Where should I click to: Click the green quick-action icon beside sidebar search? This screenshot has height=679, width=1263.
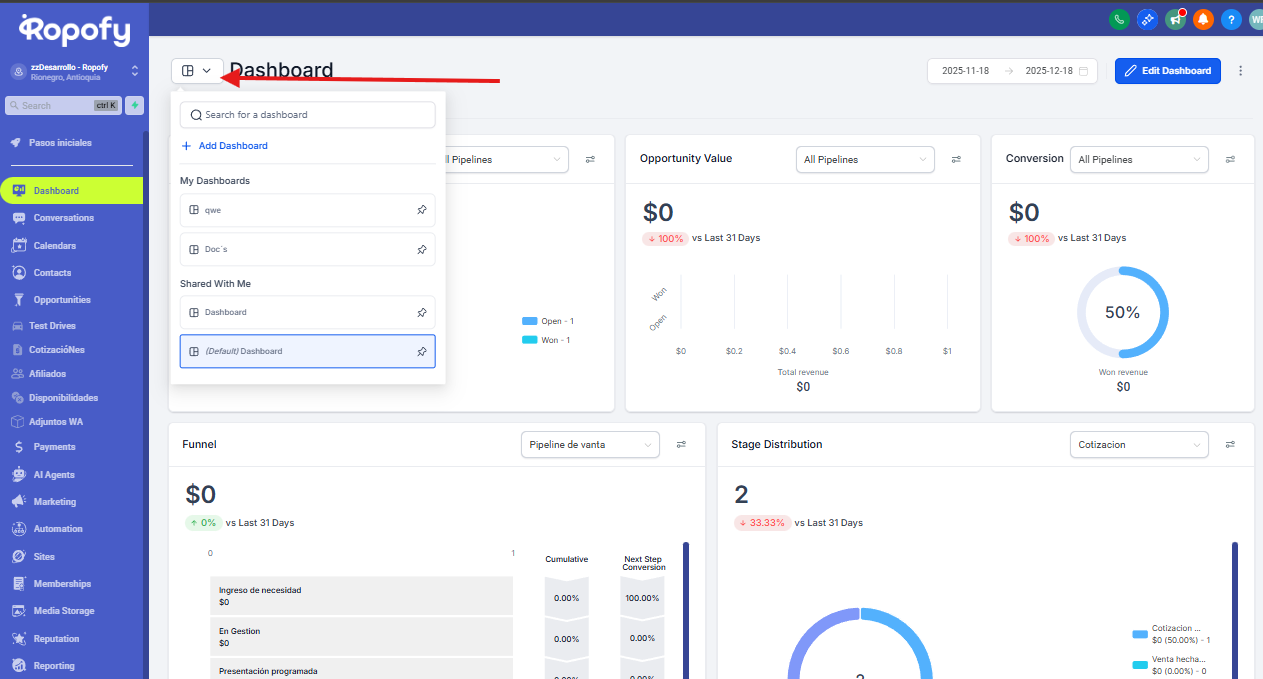coord(134,105)
